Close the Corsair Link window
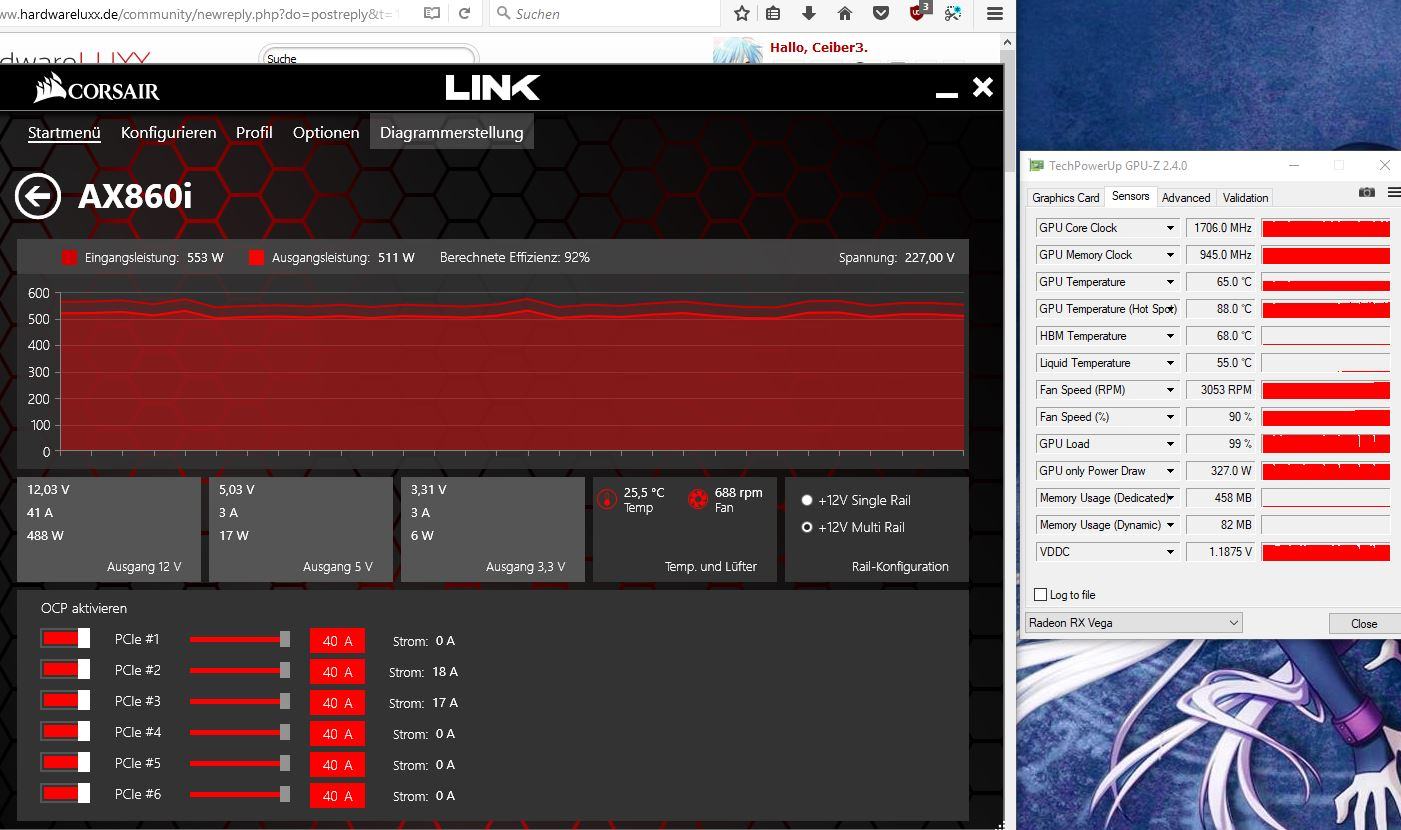 tap(983, 88)
